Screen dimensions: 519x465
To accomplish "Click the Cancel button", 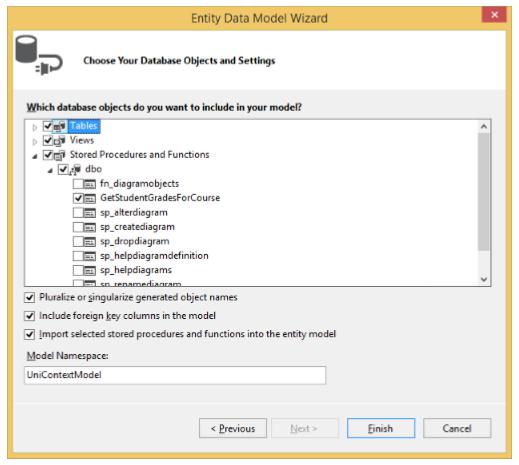I will click(x=457, y=428).
